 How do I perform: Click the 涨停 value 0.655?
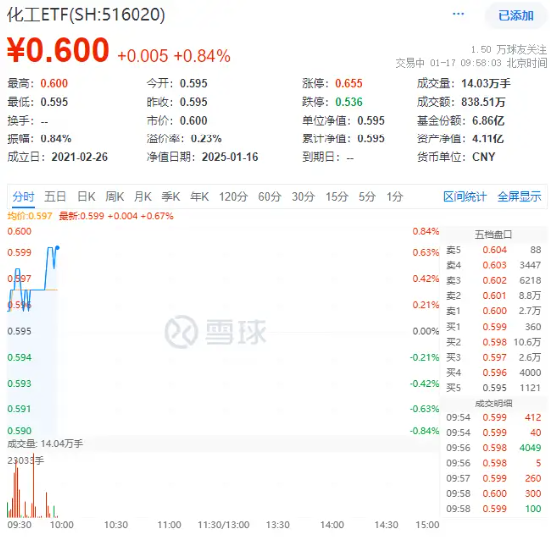[348, 84]
